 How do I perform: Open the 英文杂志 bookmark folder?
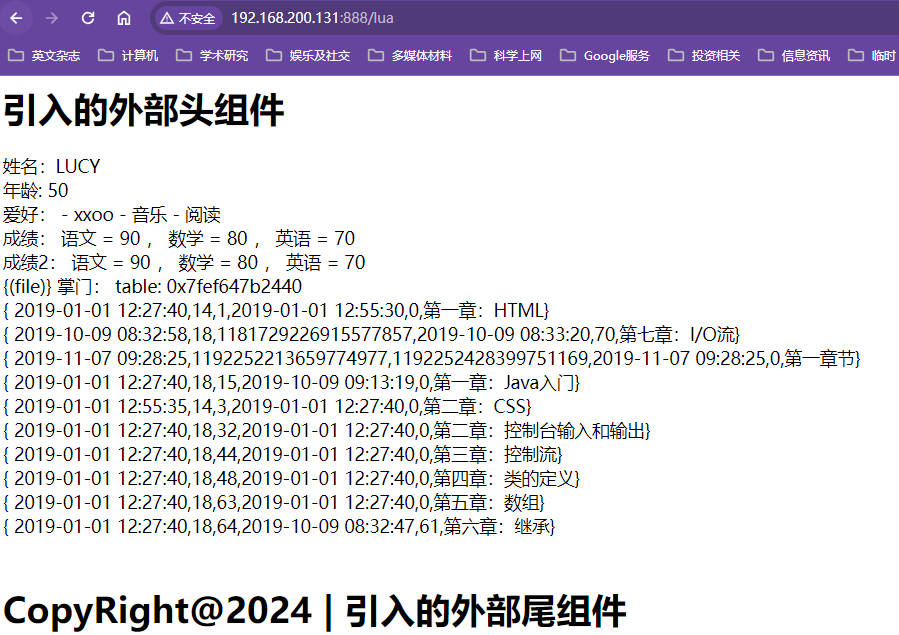(45, 56)
